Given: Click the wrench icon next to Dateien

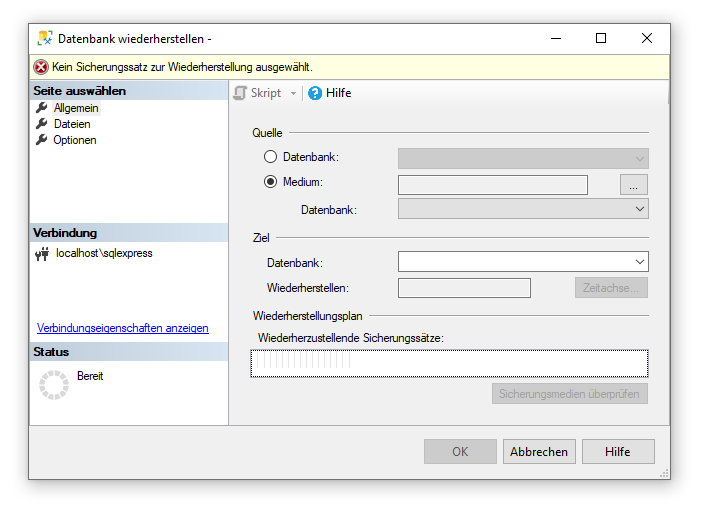Looking at the screenshot, I should pyautogui.click(x=42, y=124).
